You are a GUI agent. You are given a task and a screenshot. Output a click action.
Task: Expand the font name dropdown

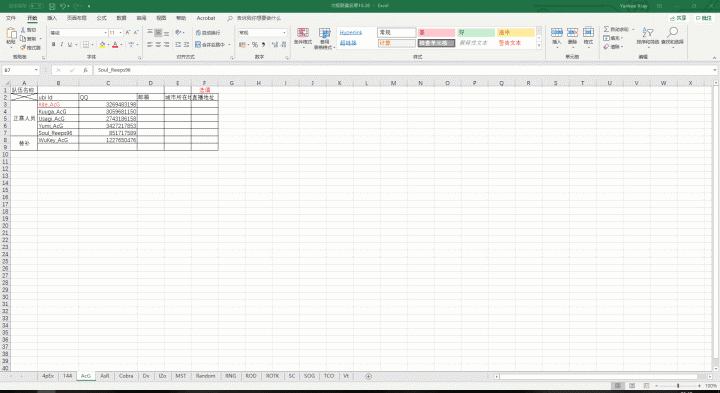point(105,33)
